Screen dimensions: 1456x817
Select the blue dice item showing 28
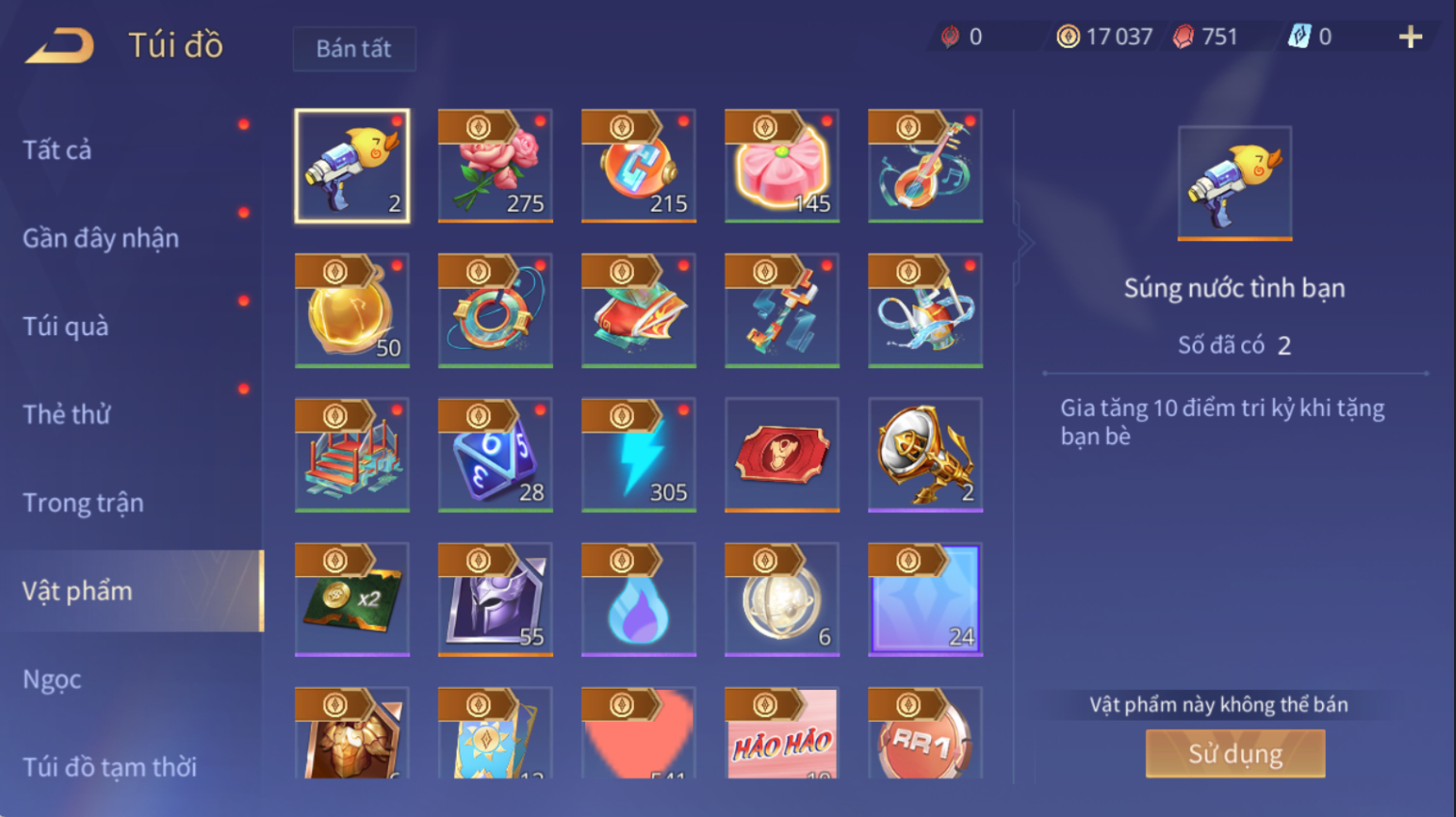point(495,455)
